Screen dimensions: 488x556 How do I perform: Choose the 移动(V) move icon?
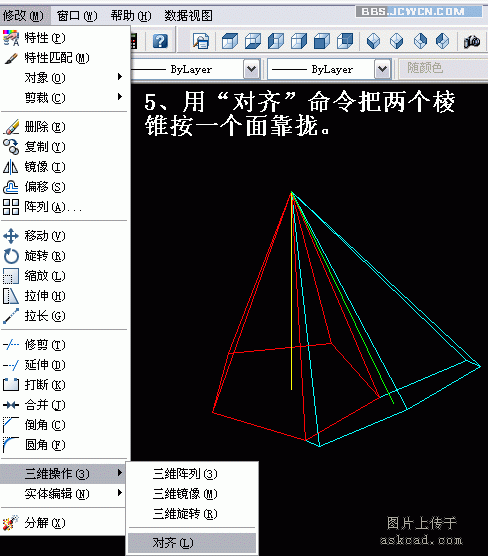pyautogui.click(x=11, y=236)
